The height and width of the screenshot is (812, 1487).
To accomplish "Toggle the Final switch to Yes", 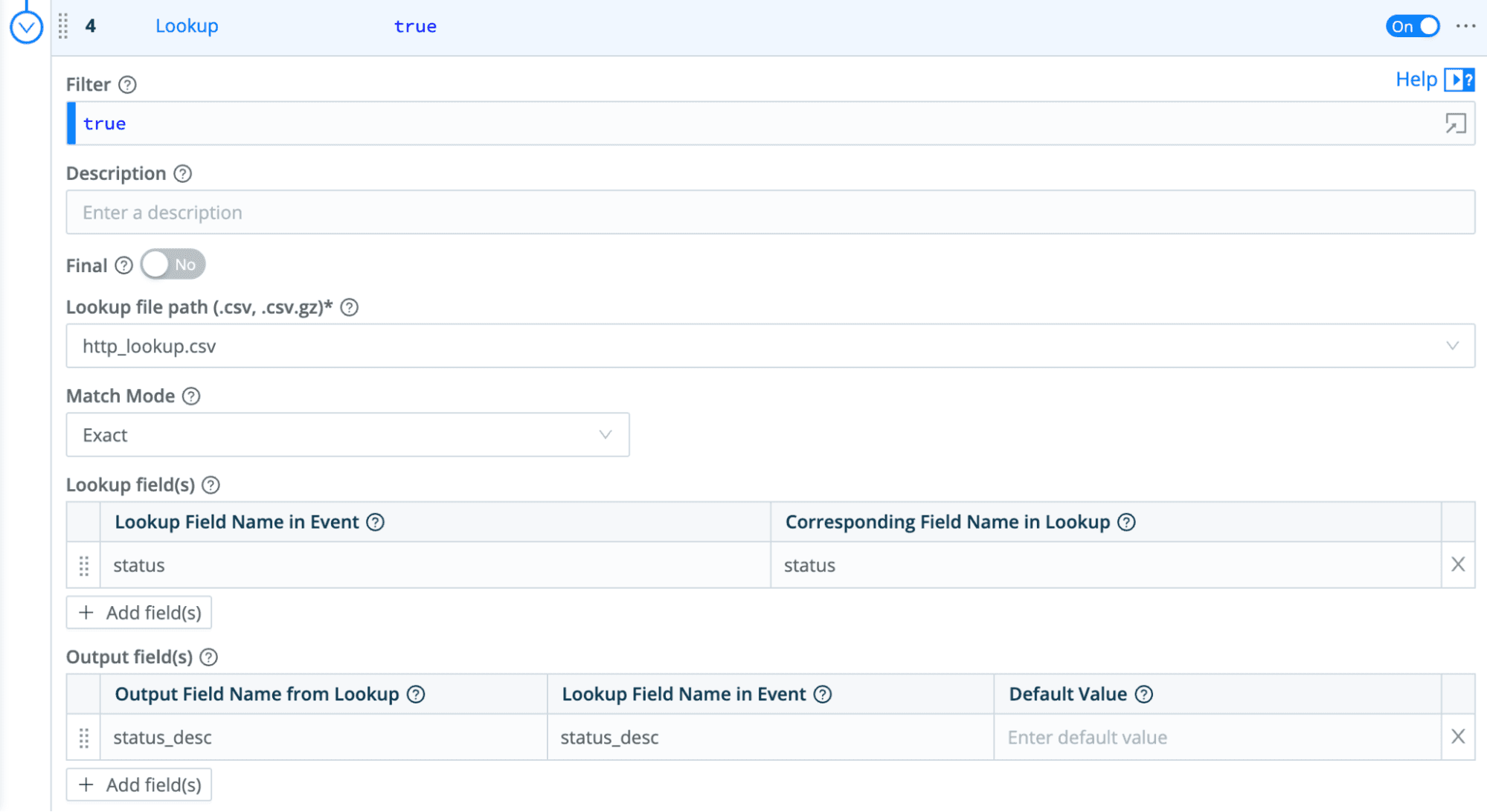I will click(x=173, y=265).
